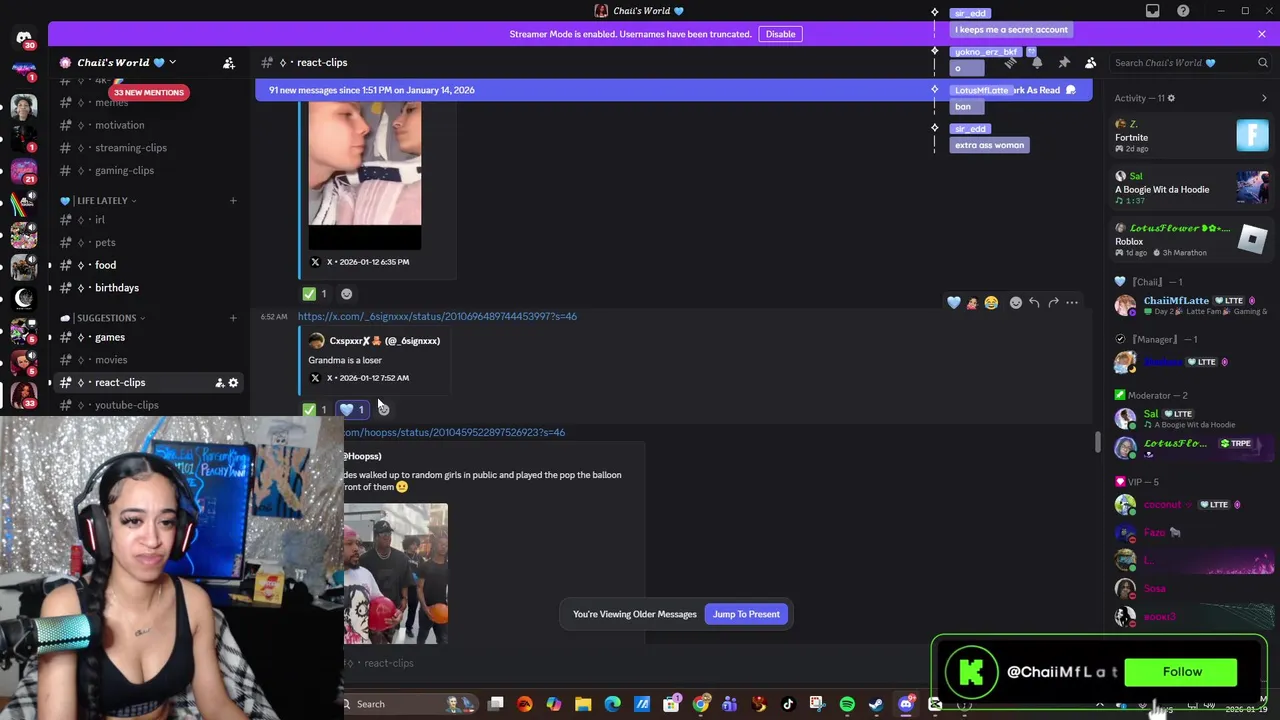Viewport: 1280px width, 720px height.
Task: Open the Invite People icon beside Chaii's World
Action: click(229, 63)
